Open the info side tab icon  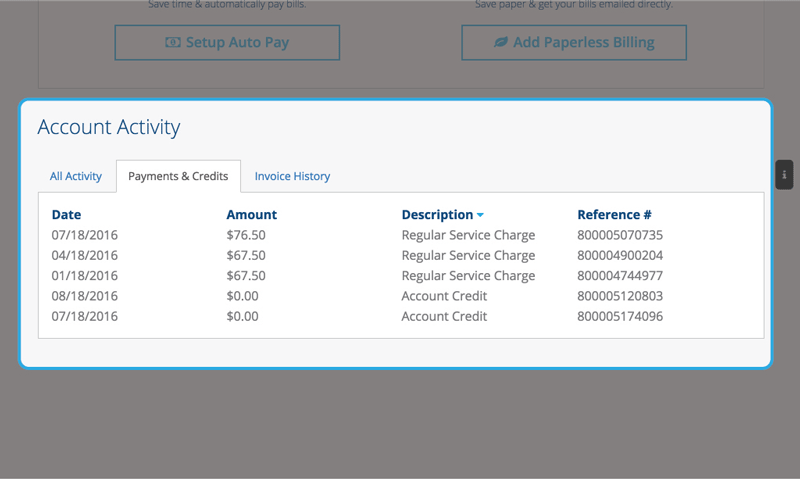tap(784, 175)
